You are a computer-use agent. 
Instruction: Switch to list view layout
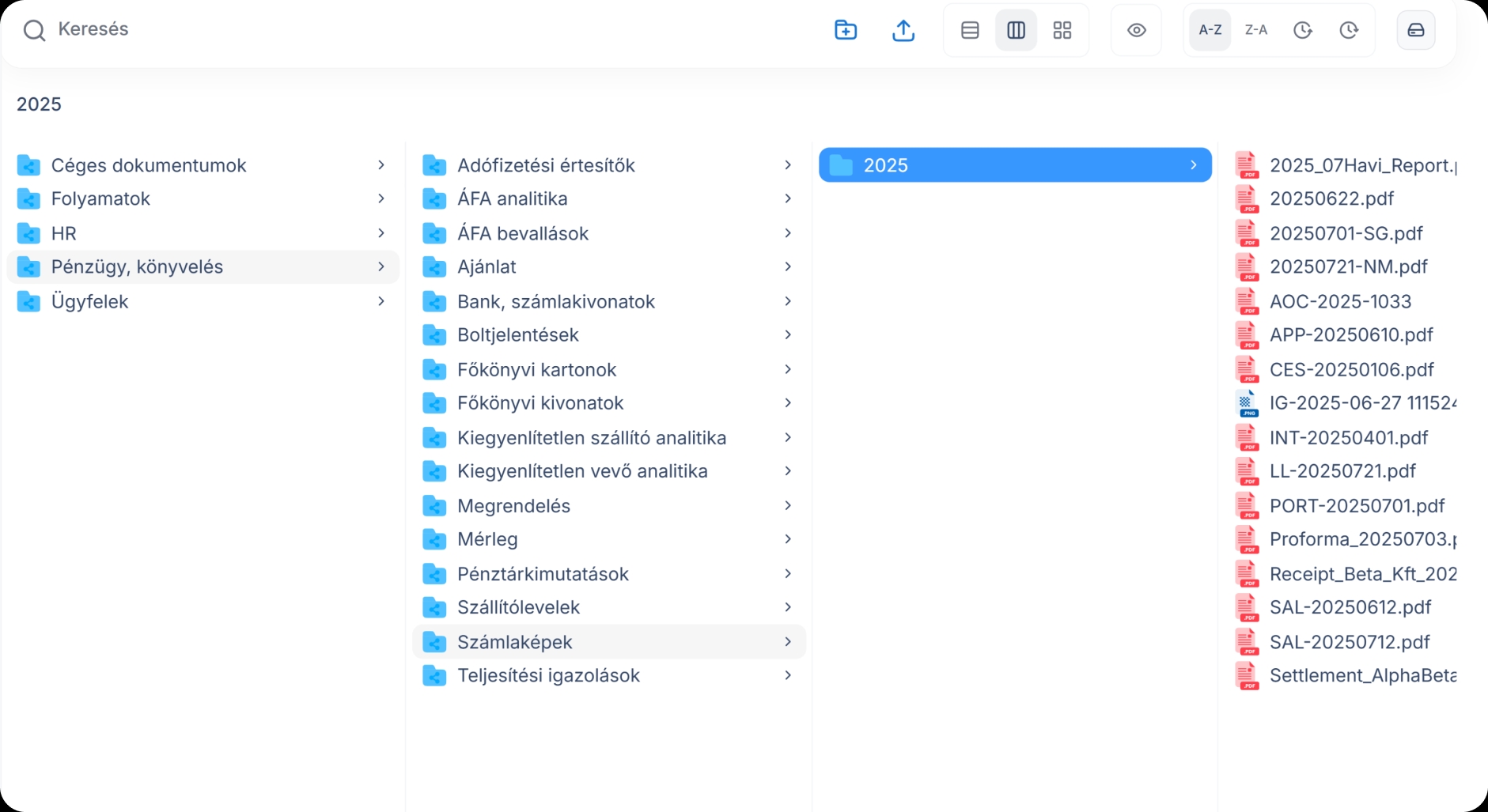coord(969,29)
